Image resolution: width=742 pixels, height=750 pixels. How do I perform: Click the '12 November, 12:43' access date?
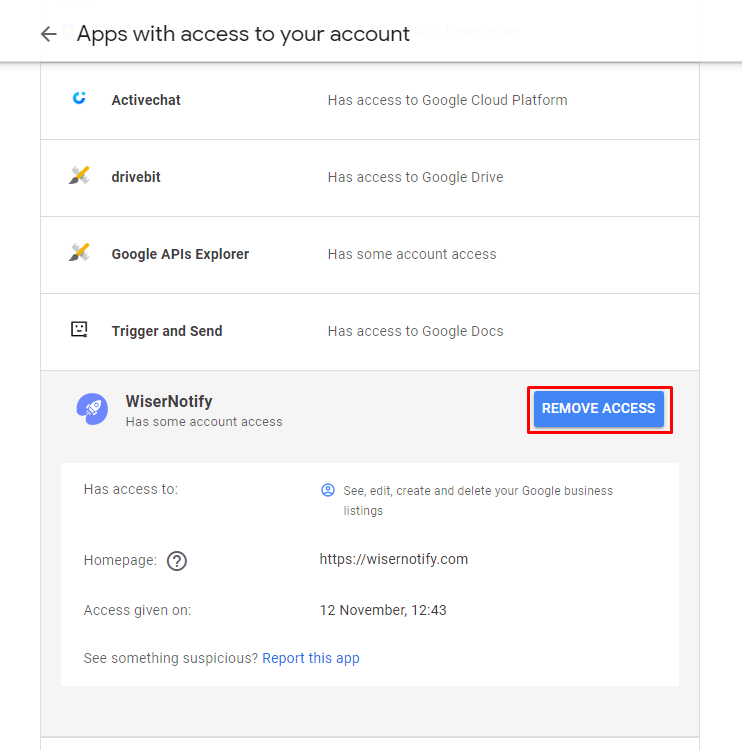click(x=383, y=610)
